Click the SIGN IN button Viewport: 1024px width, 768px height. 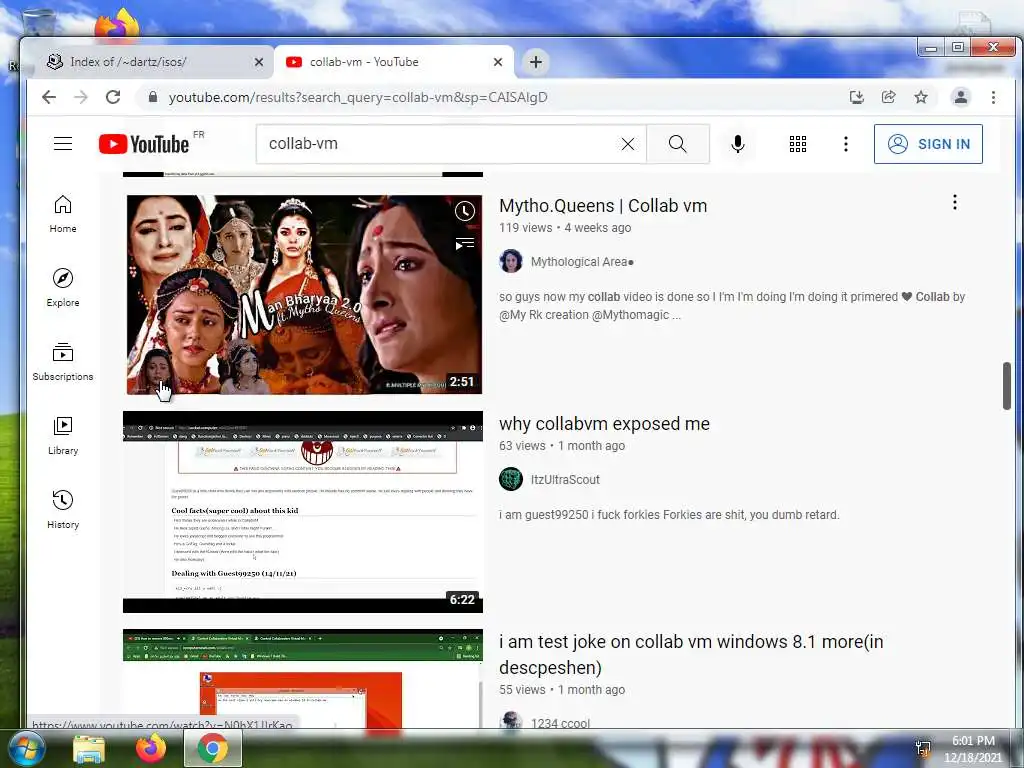click(928, 144)
